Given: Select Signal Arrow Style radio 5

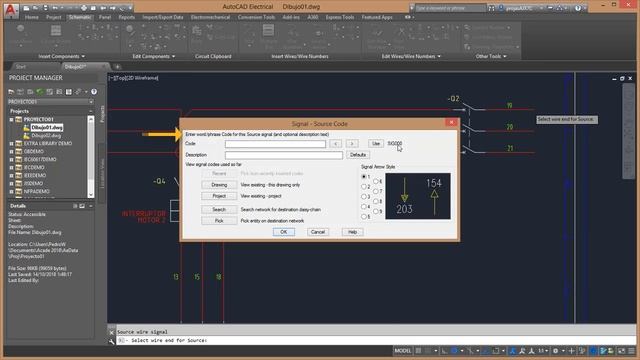Looking at the screenshot, I should 364,217.
